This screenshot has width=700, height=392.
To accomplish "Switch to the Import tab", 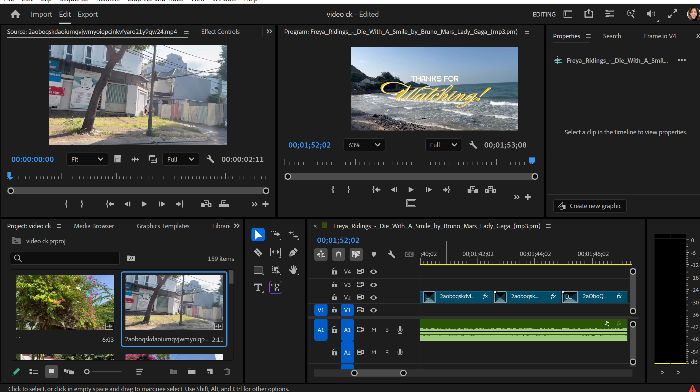I will click(41, 14).
